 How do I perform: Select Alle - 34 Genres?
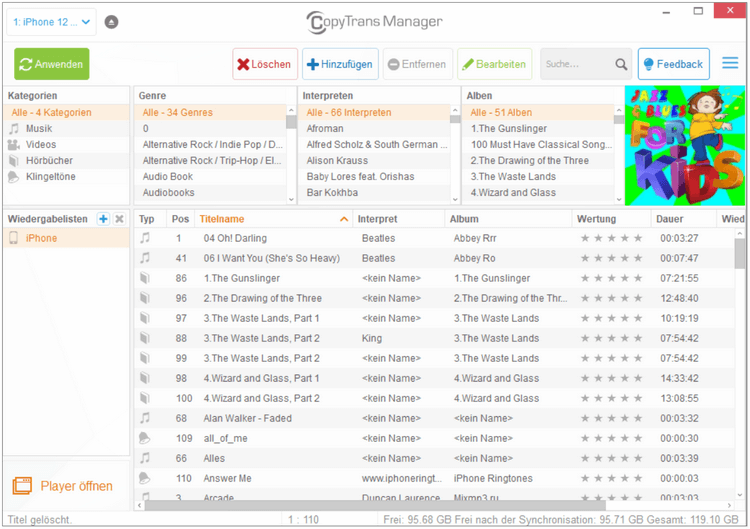pos(210,112)
